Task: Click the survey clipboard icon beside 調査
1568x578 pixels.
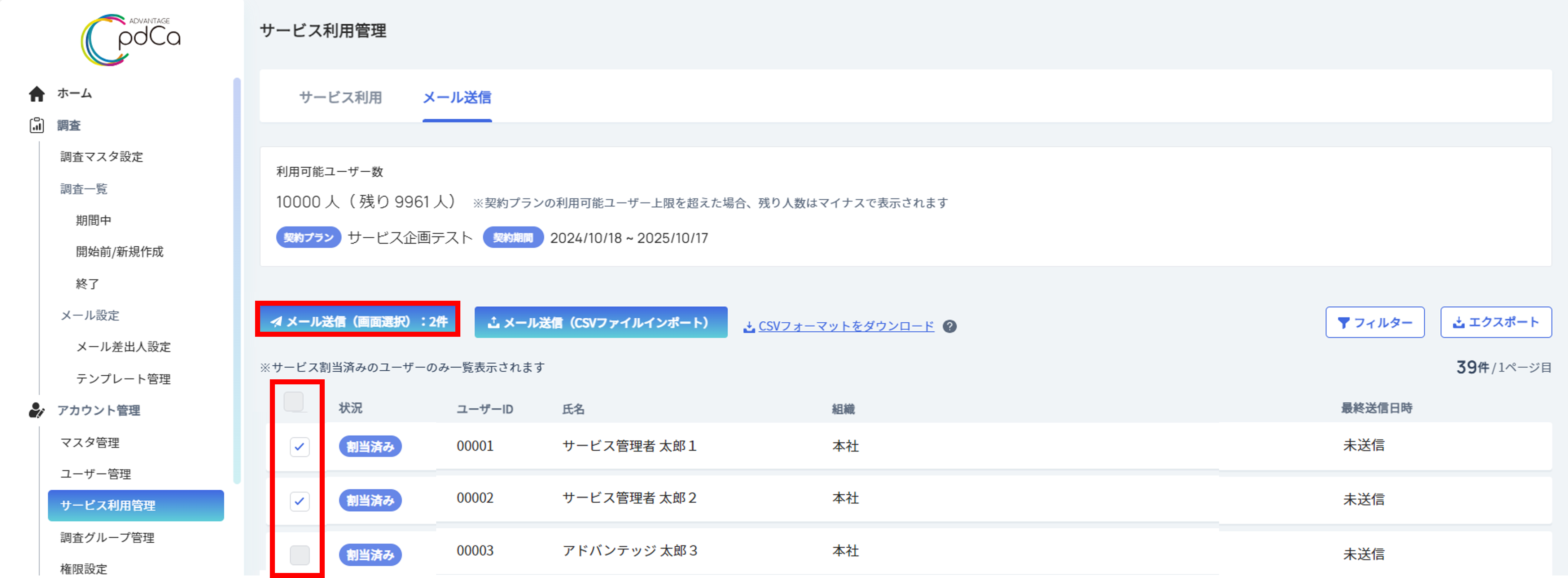Action: pos(36,125)
